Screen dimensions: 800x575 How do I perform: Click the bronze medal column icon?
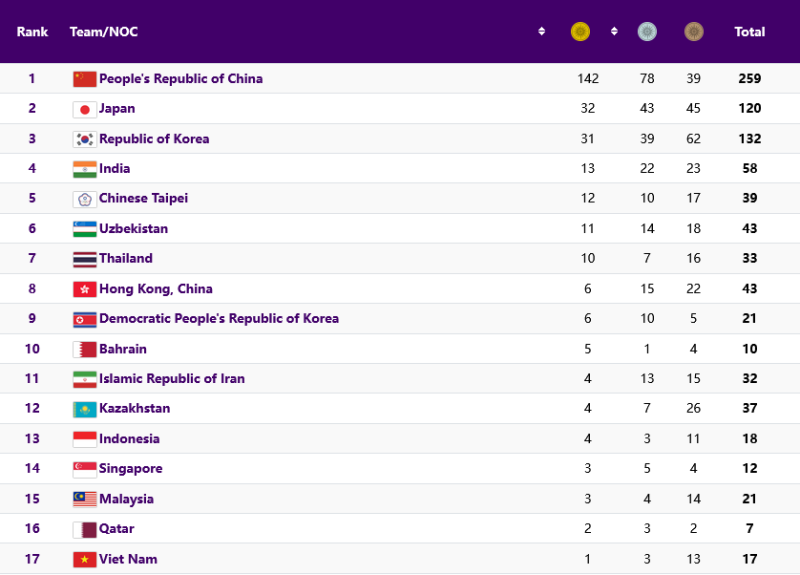pos(693,32)
